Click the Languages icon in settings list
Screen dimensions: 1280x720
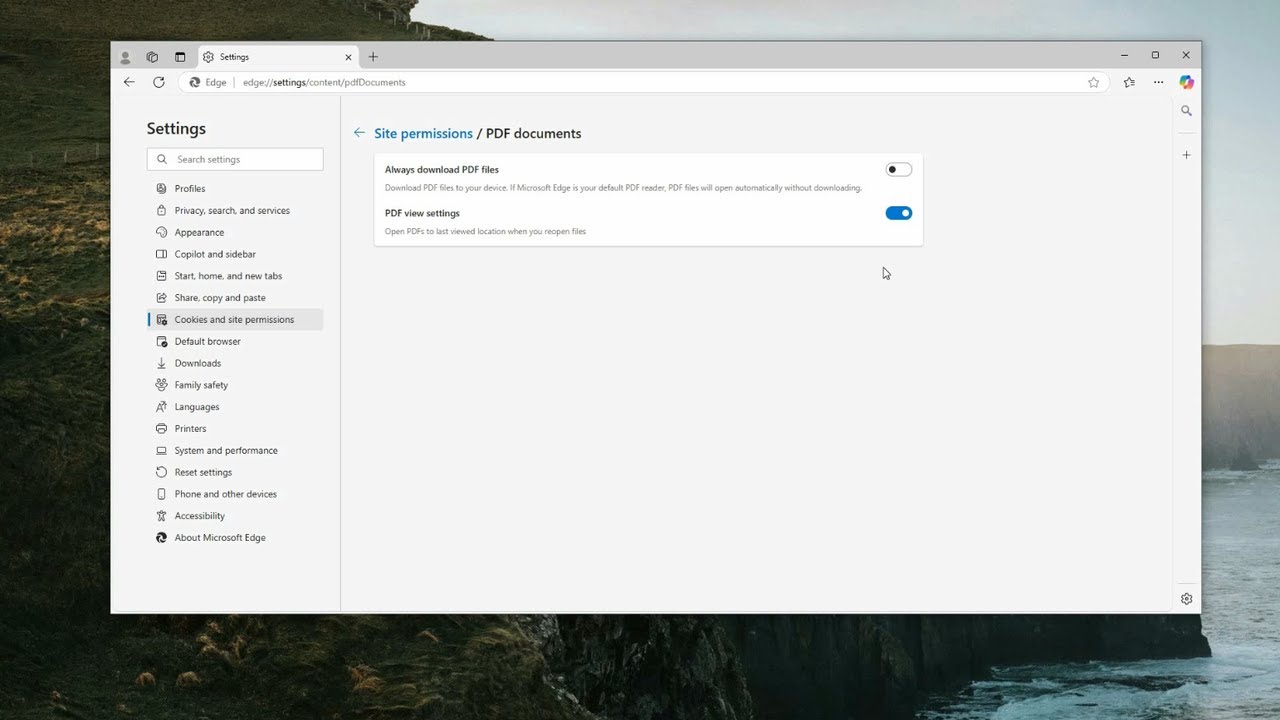[x=161, y=407]
